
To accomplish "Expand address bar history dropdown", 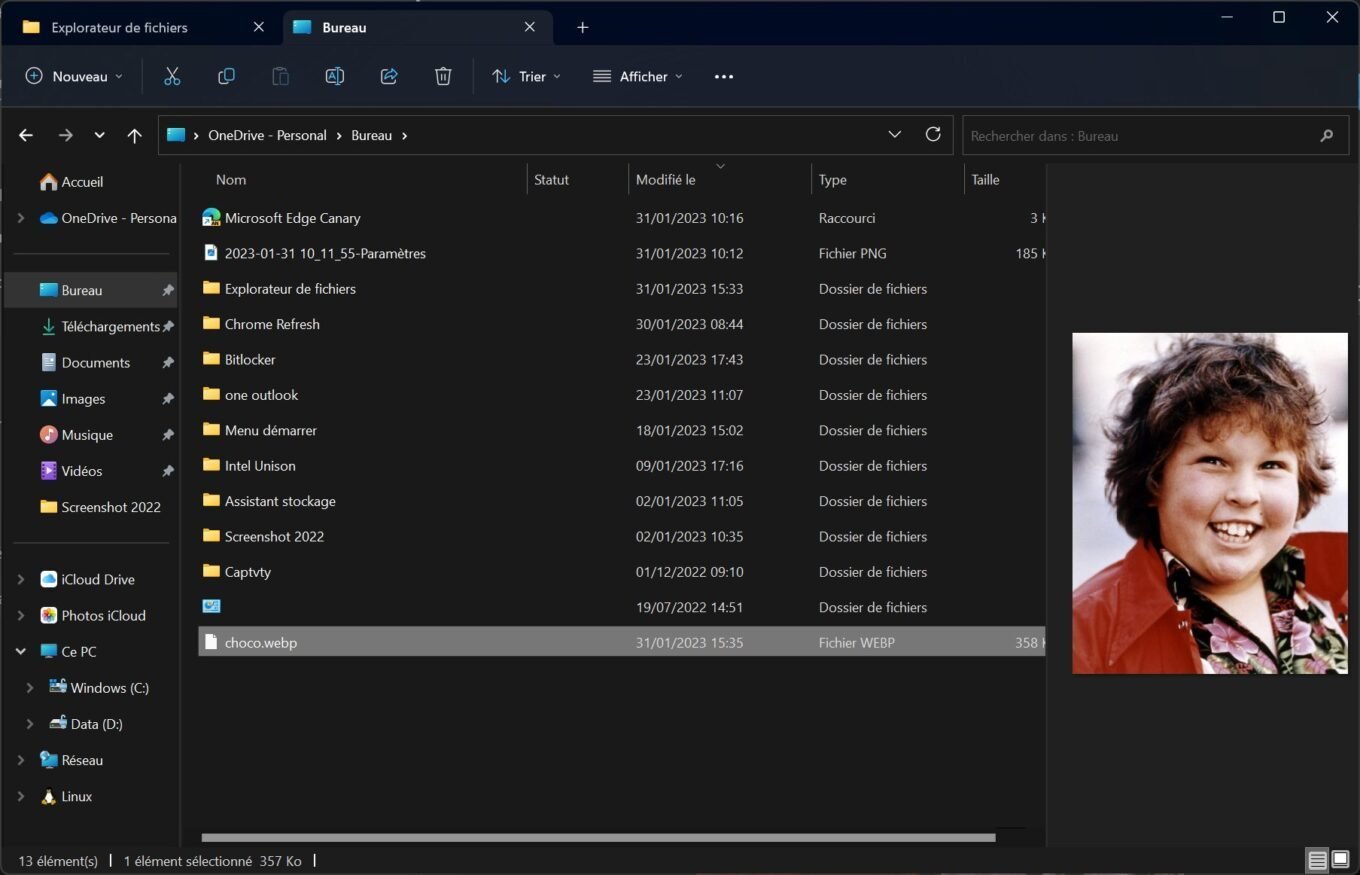I will tap(895, 134).
